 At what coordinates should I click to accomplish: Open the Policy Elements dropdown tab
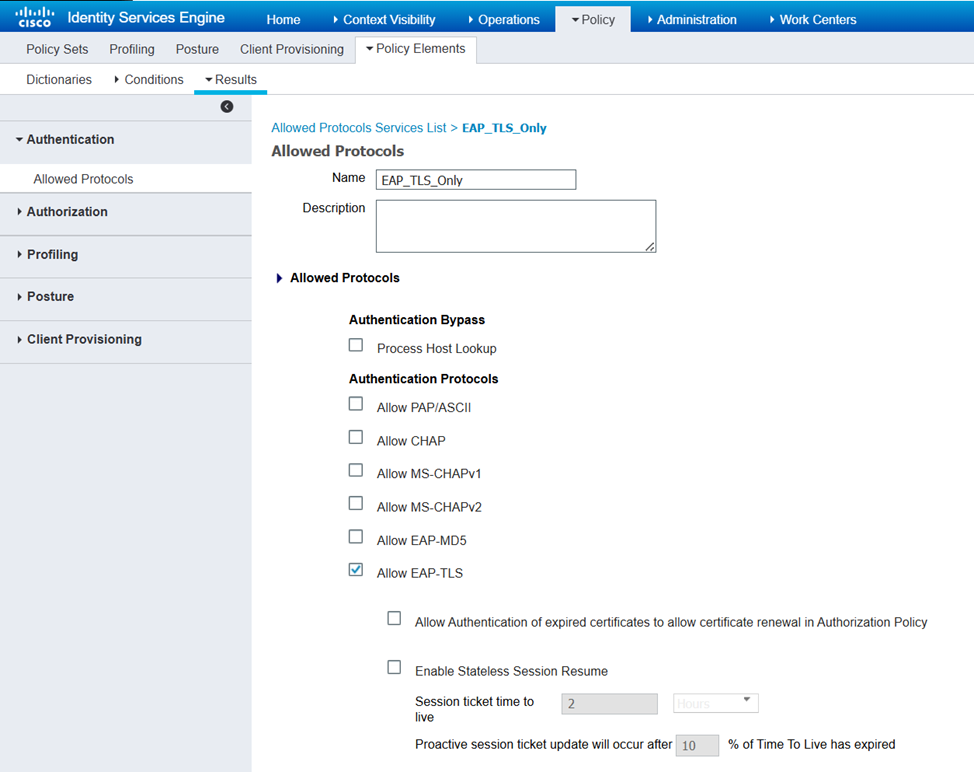pyautogui.click(x=416, y=49)
